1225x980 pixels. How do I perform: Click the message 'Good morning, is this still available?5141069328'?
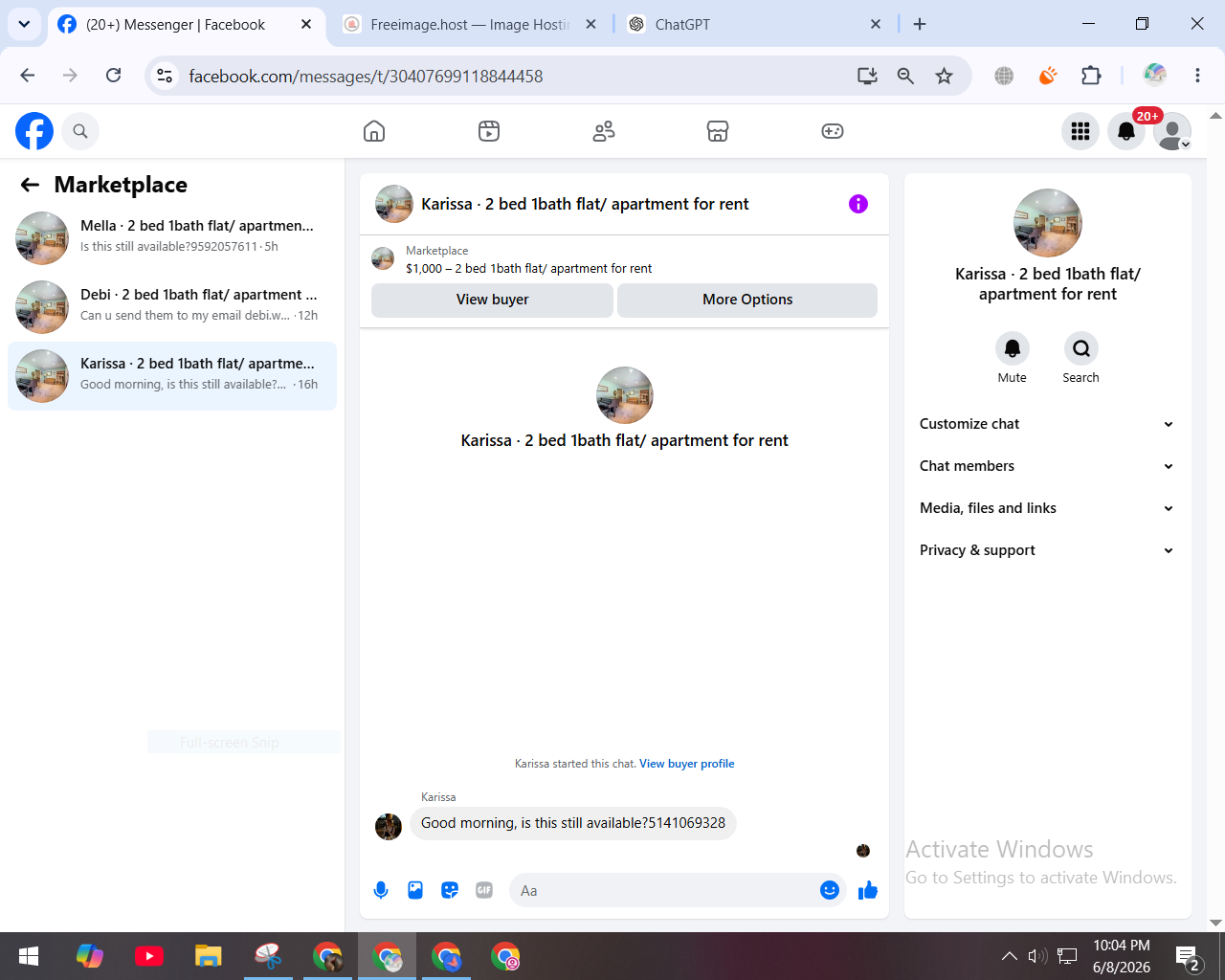pos(573,823)
